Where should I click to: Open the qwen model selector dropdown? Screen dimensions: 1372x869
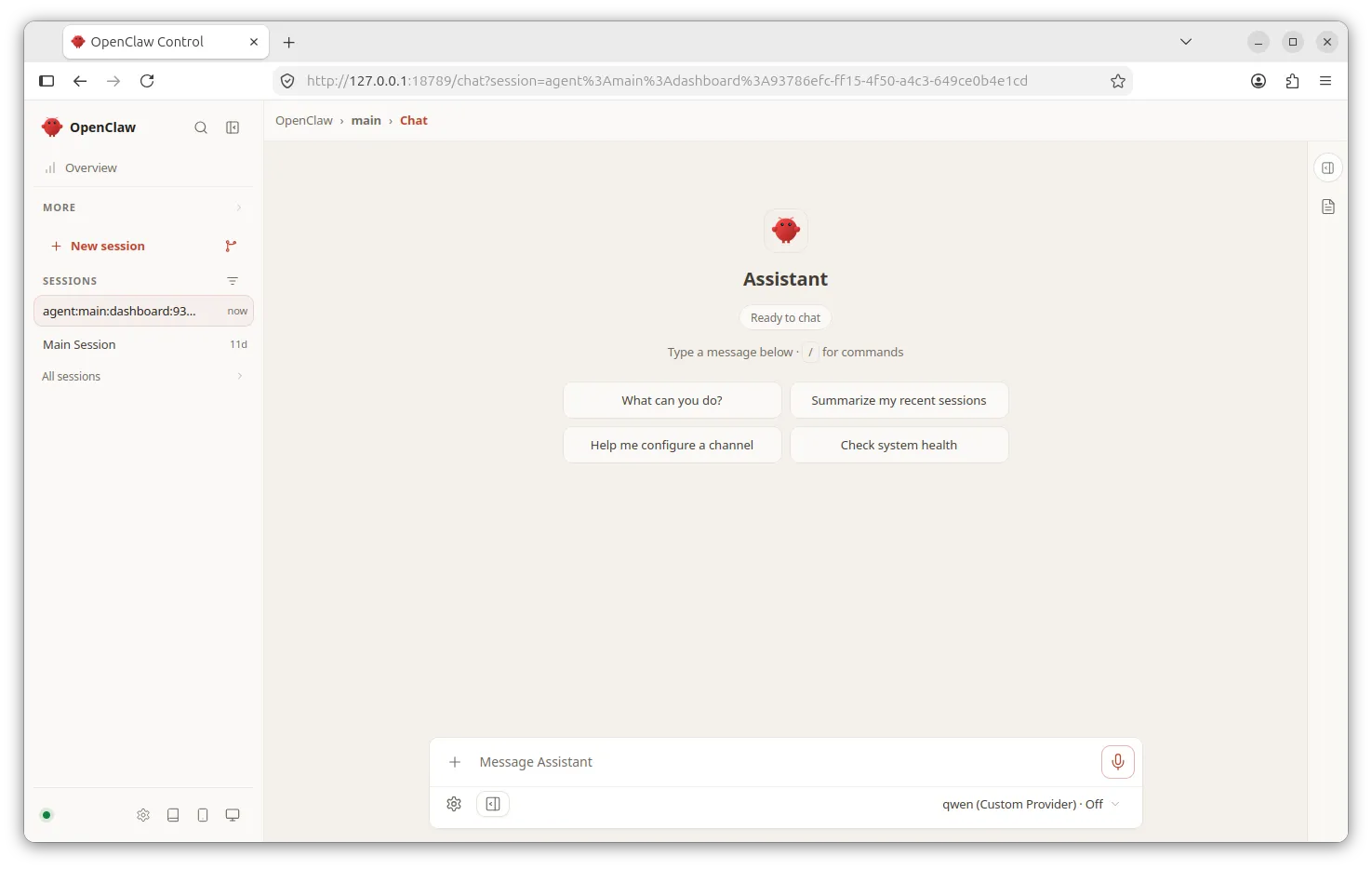pos(1031,804)
